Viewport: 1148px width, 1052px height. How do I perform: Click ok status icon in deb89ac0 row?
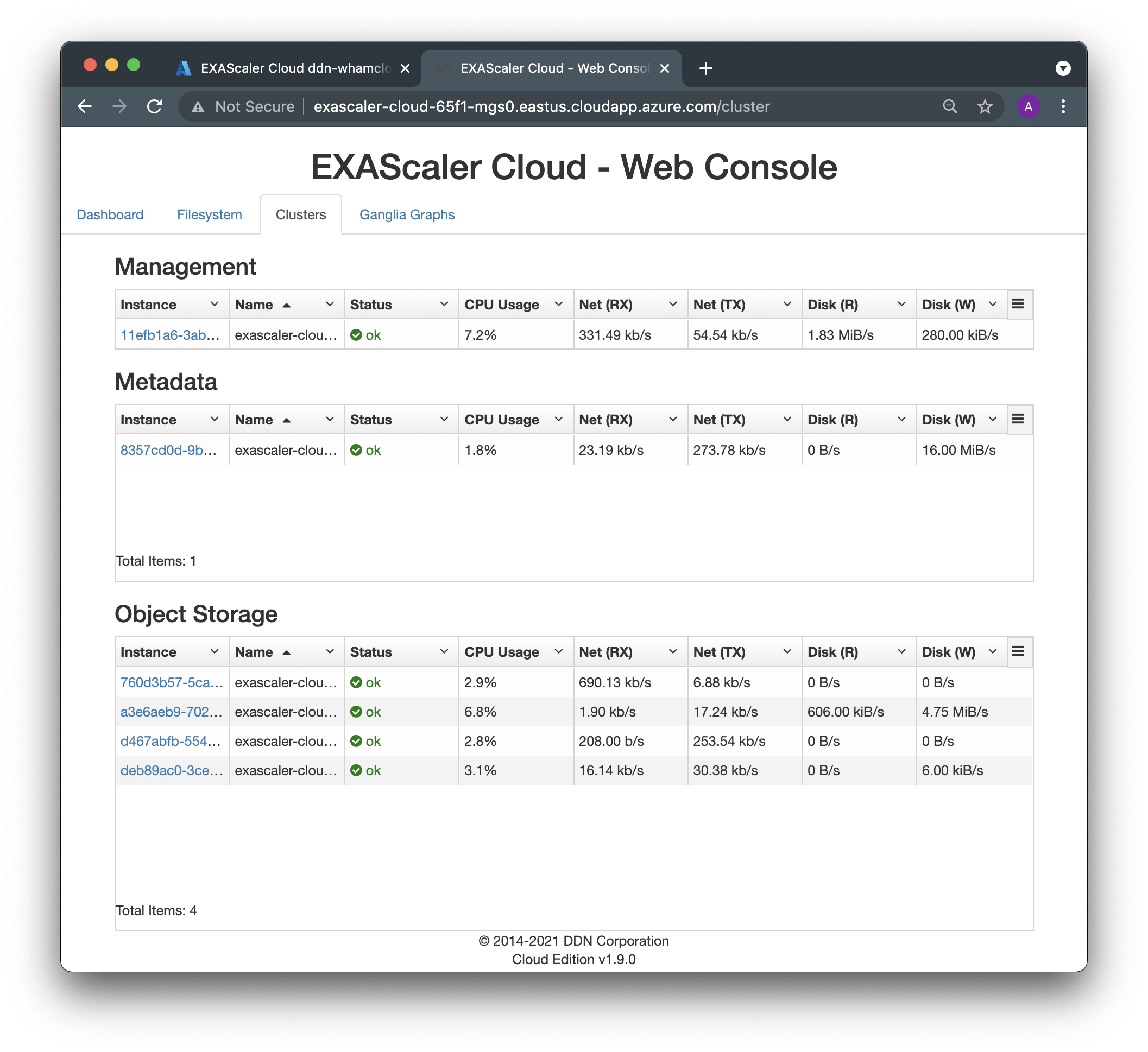pyautogui.click(x=356, y=770)
